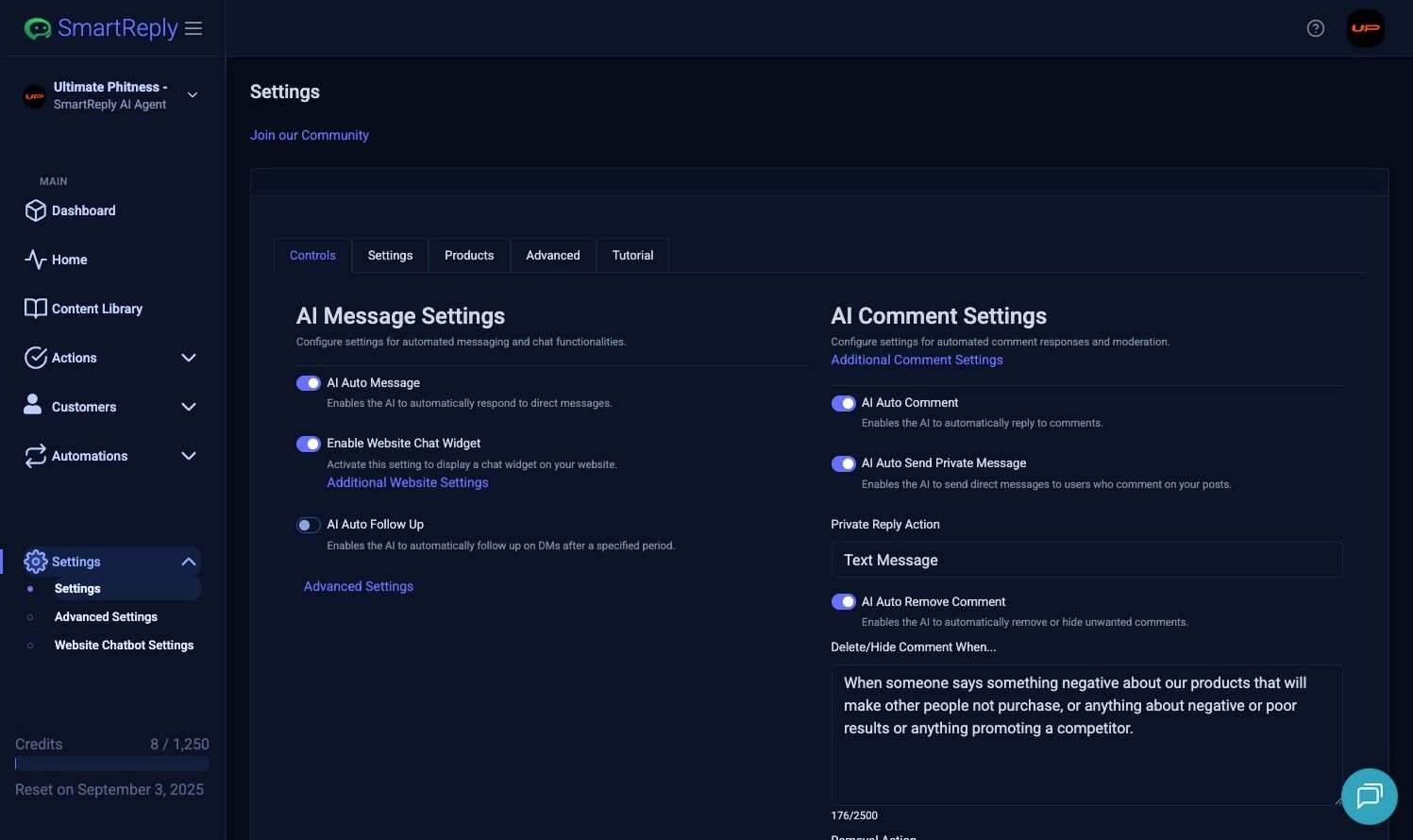
Task: Switch to the Products tab
Action: [x=469, y=256]
